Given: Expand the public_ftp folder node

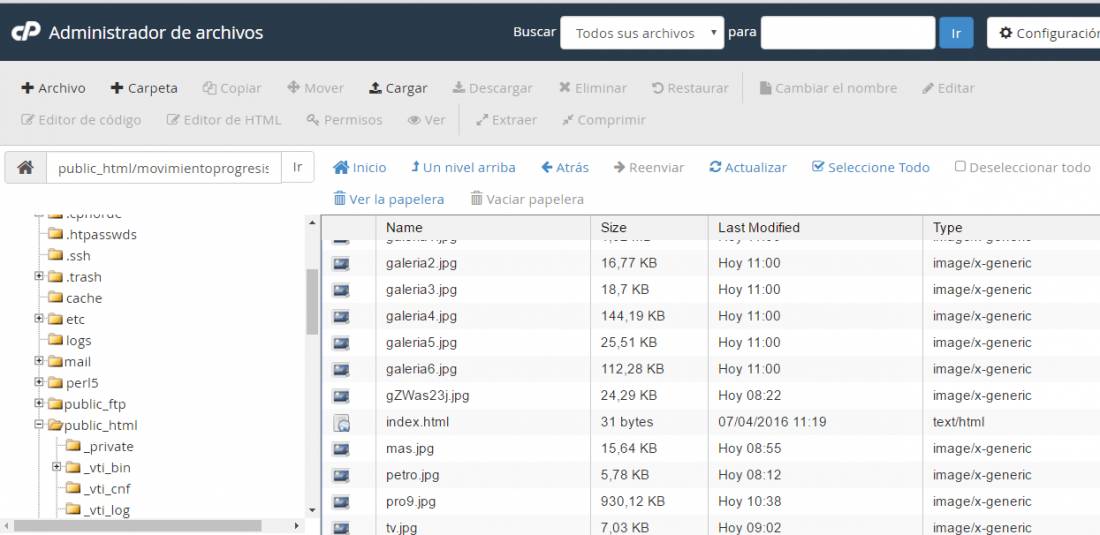Looking at the screenshot, I should click(39, 404).
